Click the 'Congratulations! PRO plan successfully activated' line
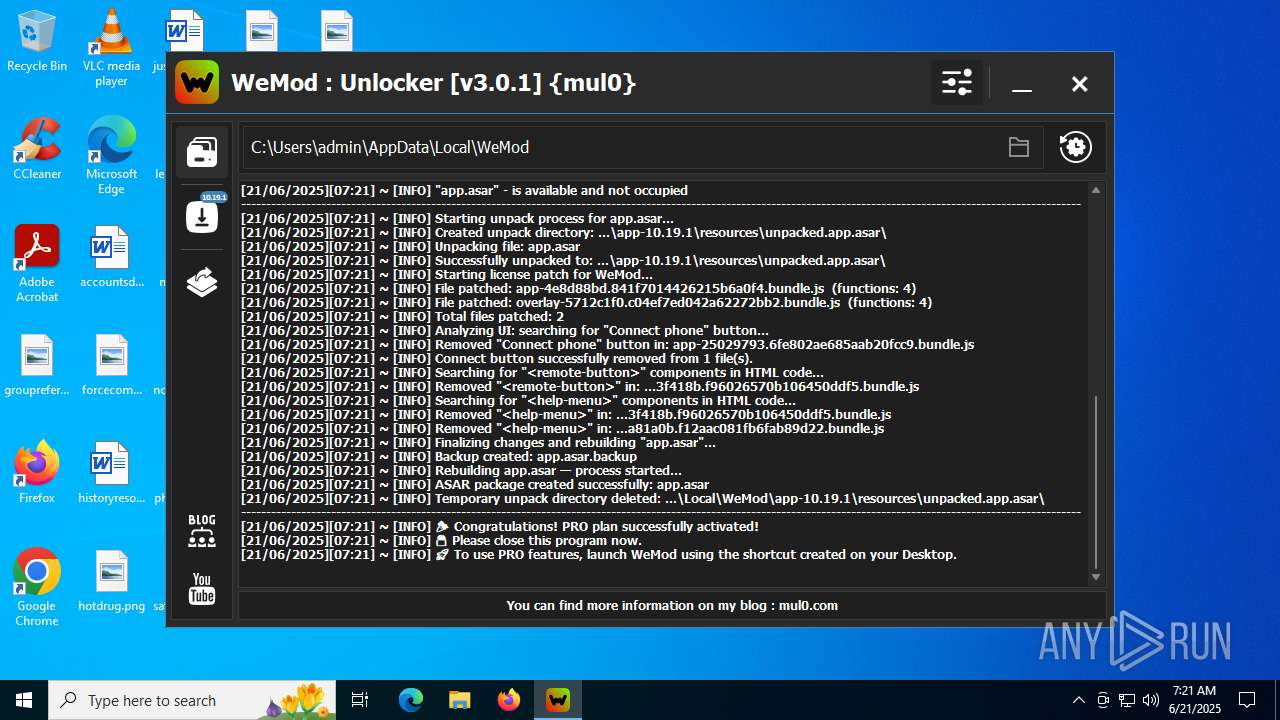 [499, 526]
